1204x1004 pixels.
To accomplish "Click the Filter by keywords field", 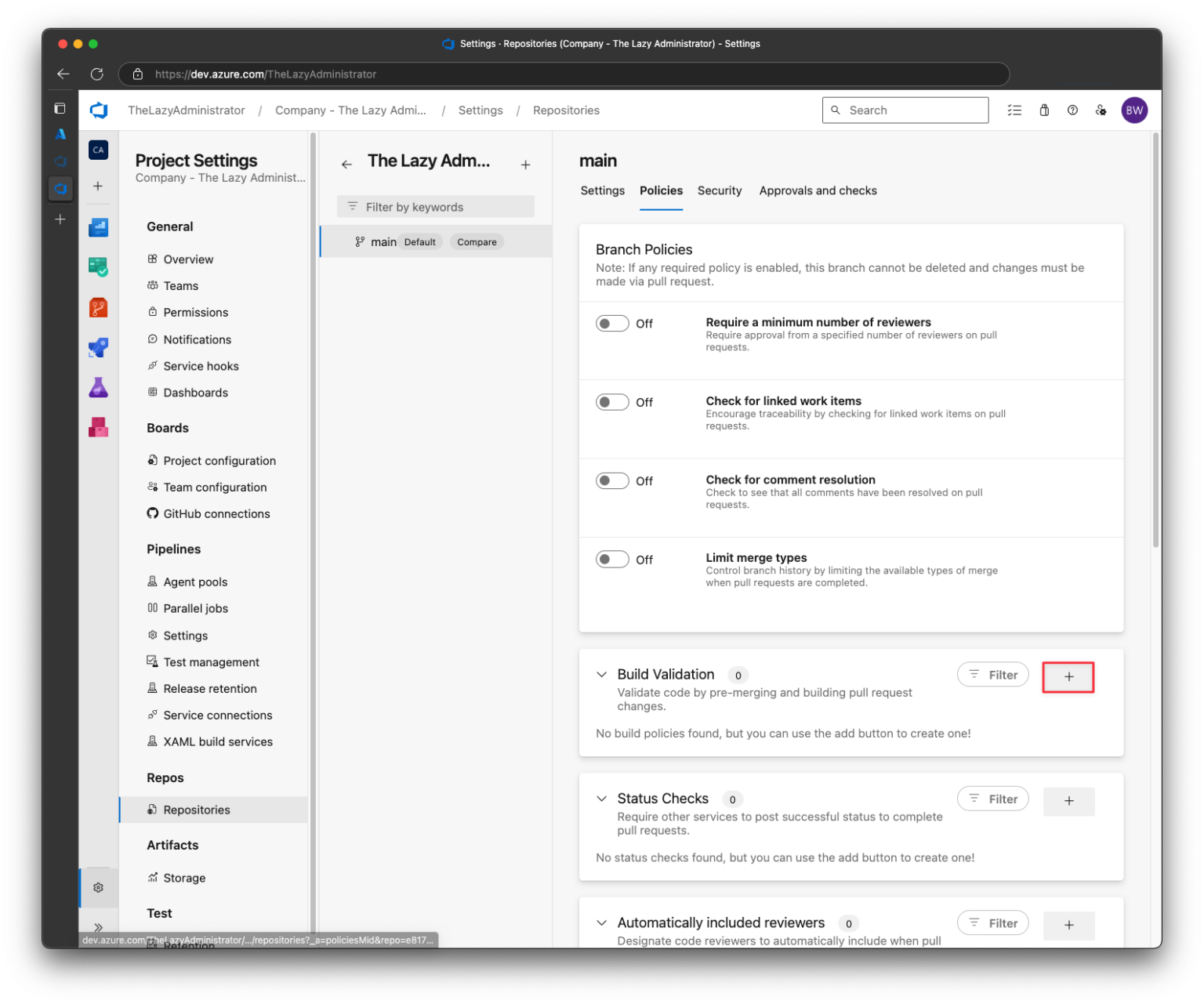I will [436, 207].
